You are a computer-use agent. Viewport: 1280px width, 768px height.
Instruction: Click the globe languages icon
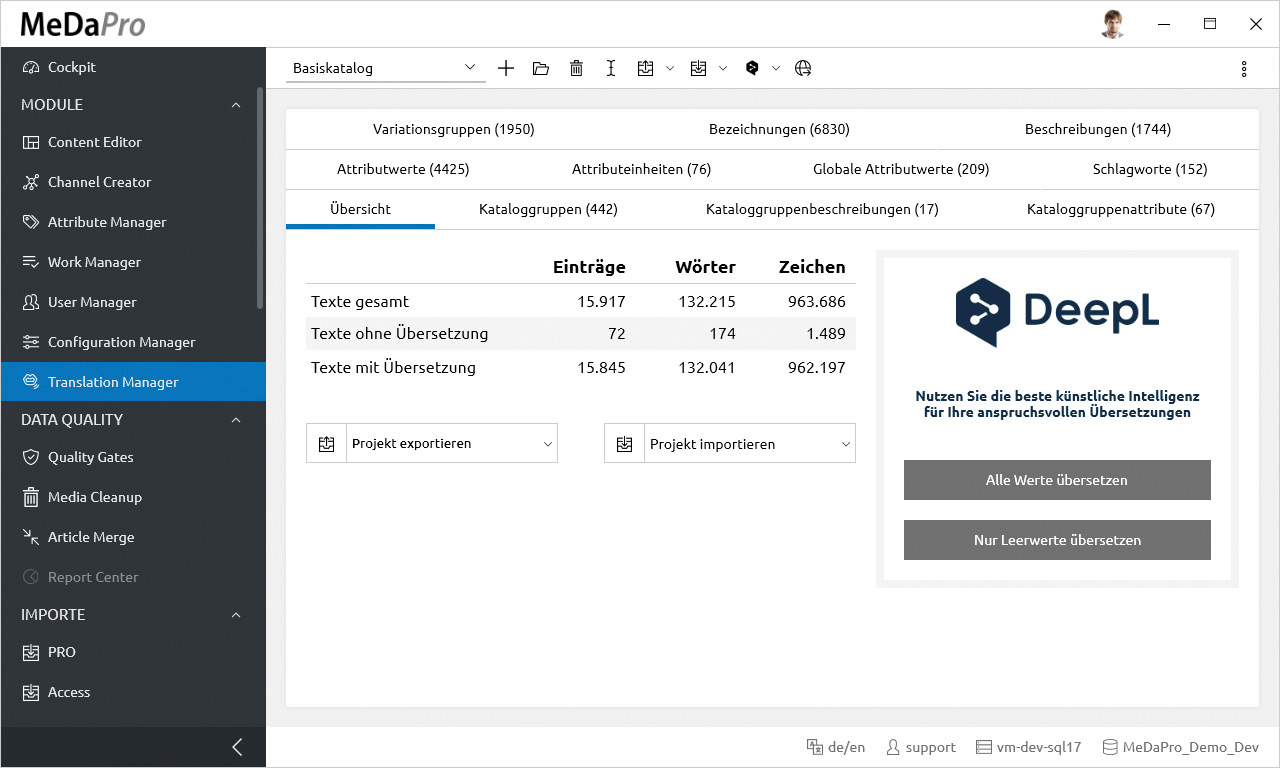(803, 68)
